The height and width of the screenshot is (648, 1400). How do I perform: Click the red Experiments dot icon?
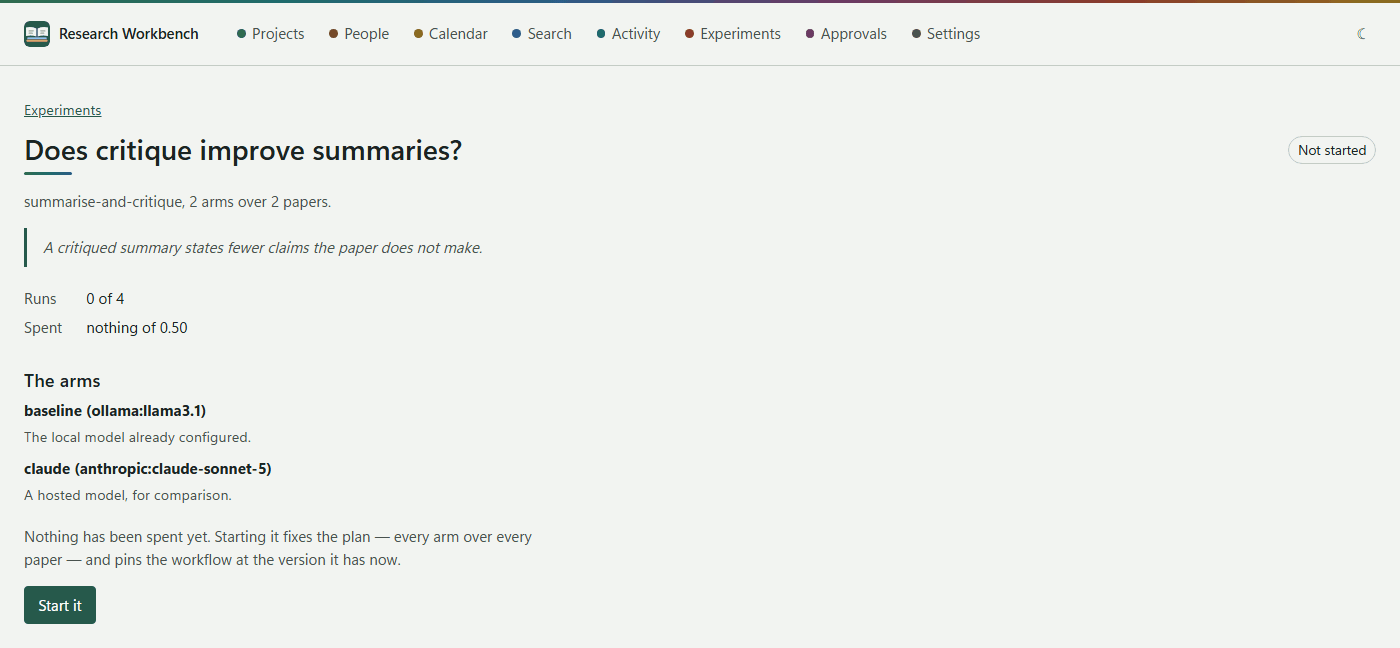[689, 34]
